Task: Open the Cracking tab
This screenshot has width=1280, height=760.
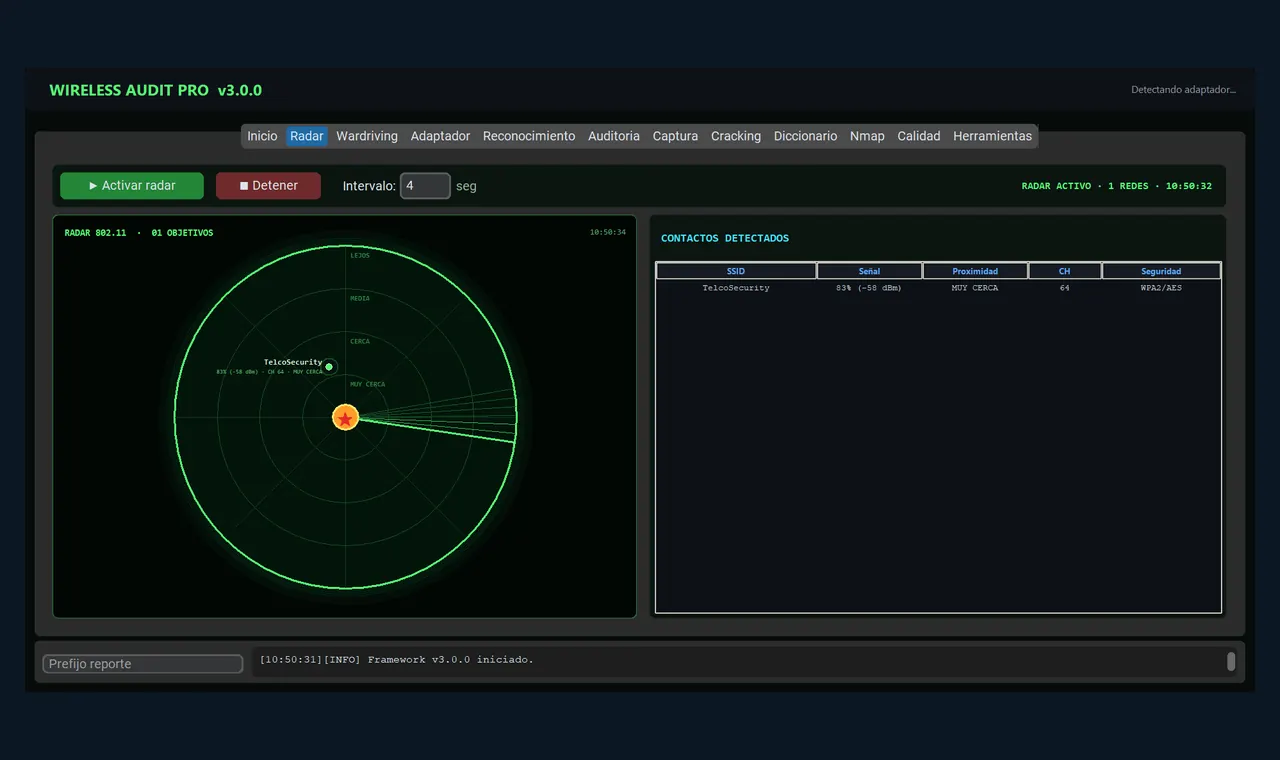Action: pos(736,136)
